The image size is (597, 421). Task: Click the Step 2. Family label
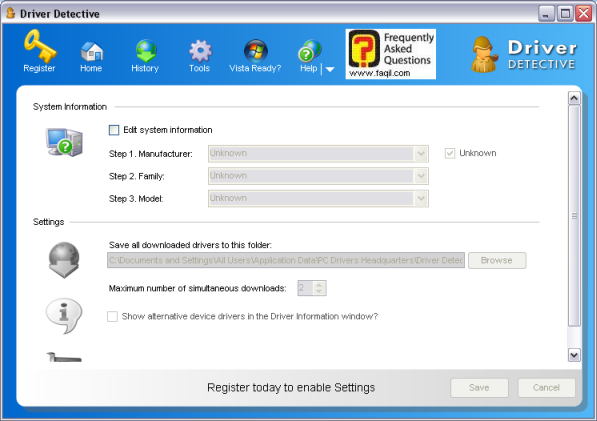(137, 176)
